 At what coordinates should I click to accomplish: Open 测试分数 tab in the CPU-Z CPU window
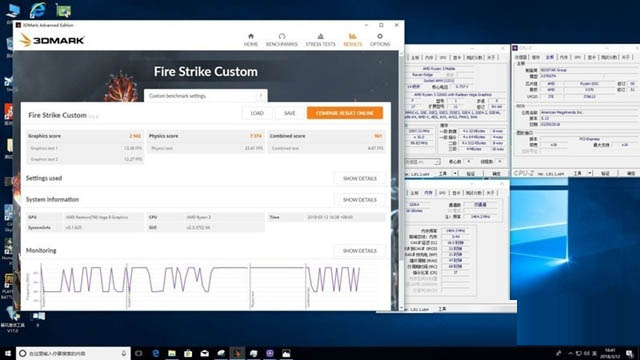(x=474, y=58)
